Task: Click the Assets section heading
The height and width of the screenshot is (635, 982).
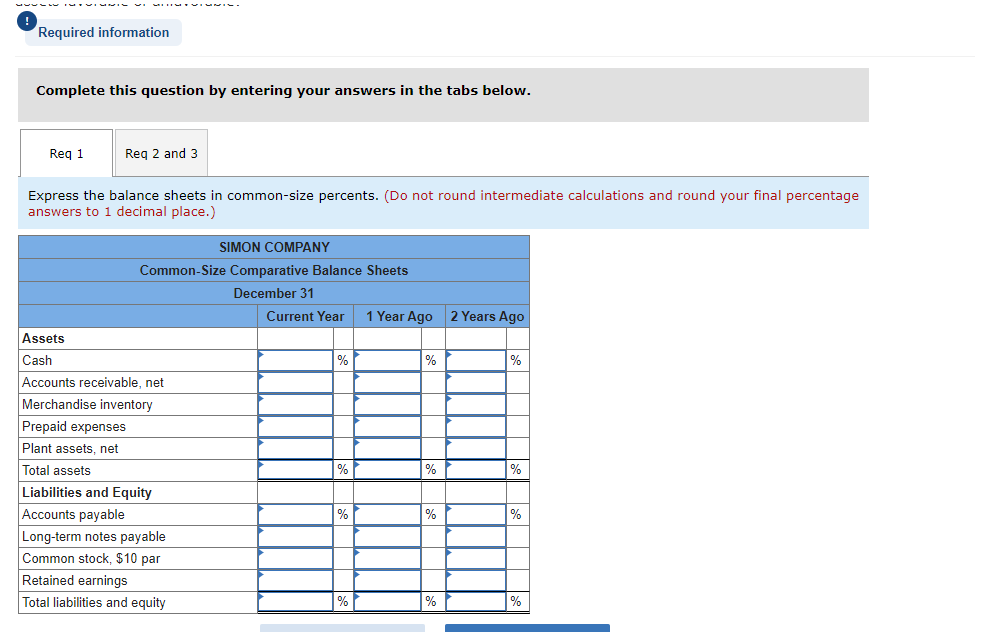Action: point(43,339)
